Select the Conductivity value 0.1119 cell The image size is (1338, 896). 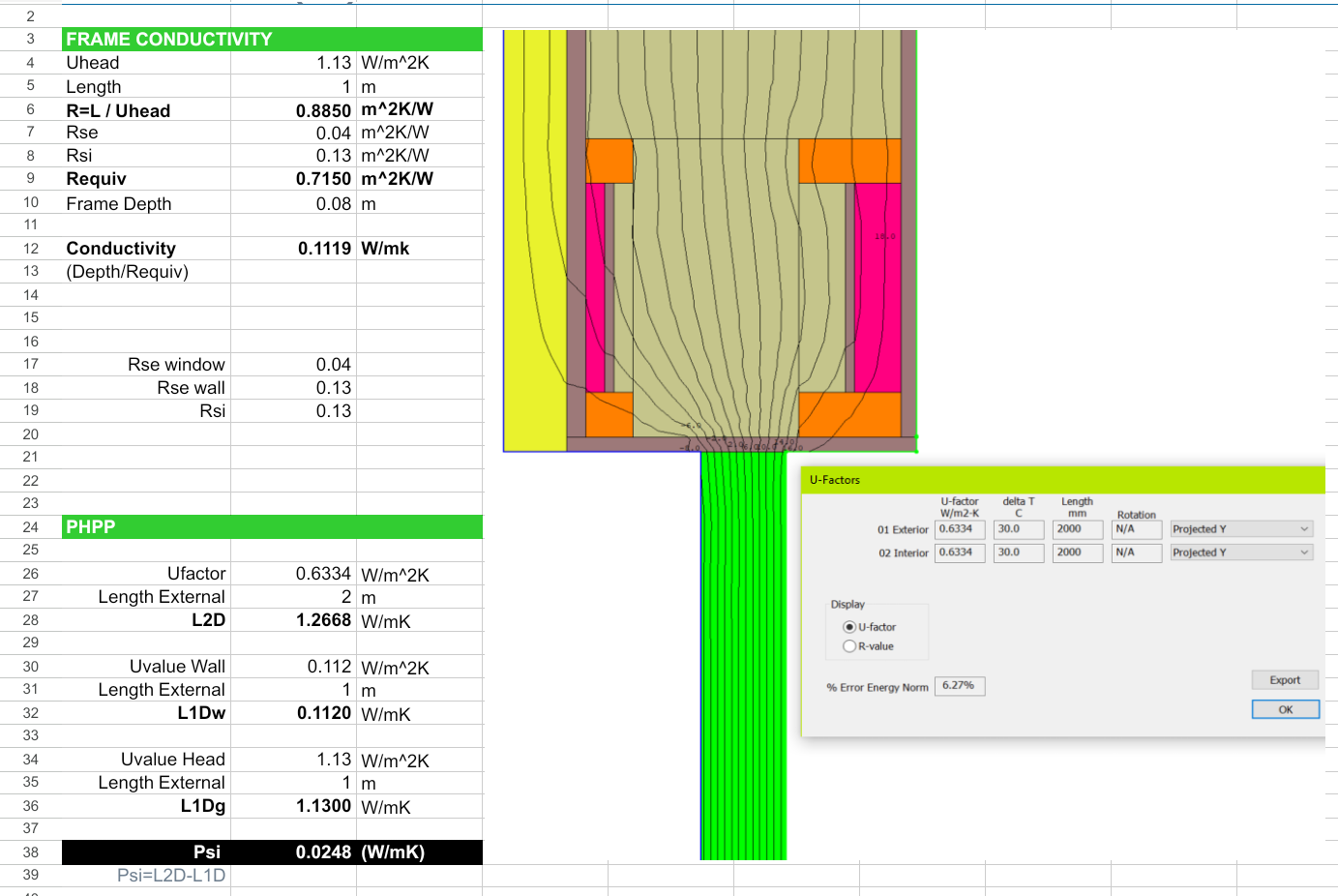click(293, 249)
